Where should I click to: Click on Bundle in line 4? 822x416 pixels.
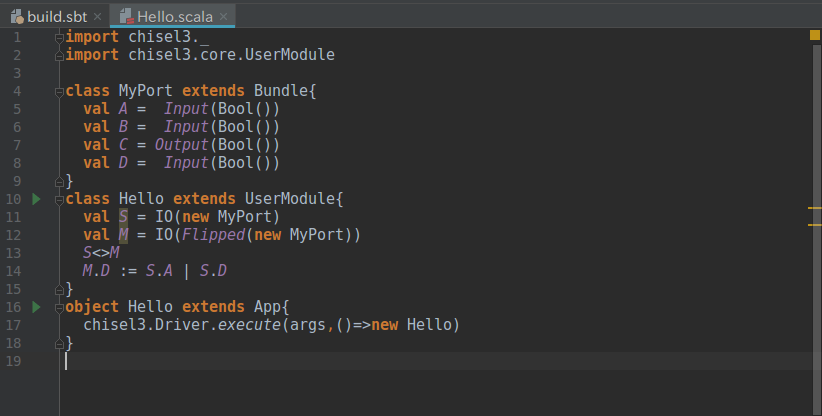click(x=282, y=91)
